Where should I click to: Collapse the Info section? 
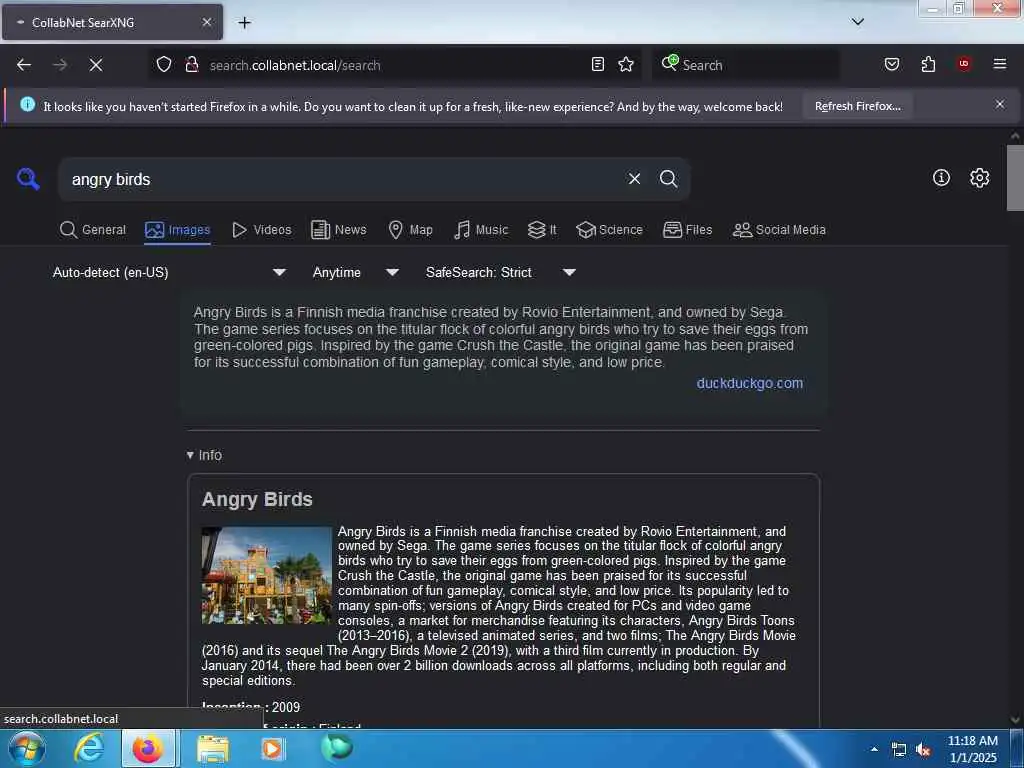[x=204, y=455]
